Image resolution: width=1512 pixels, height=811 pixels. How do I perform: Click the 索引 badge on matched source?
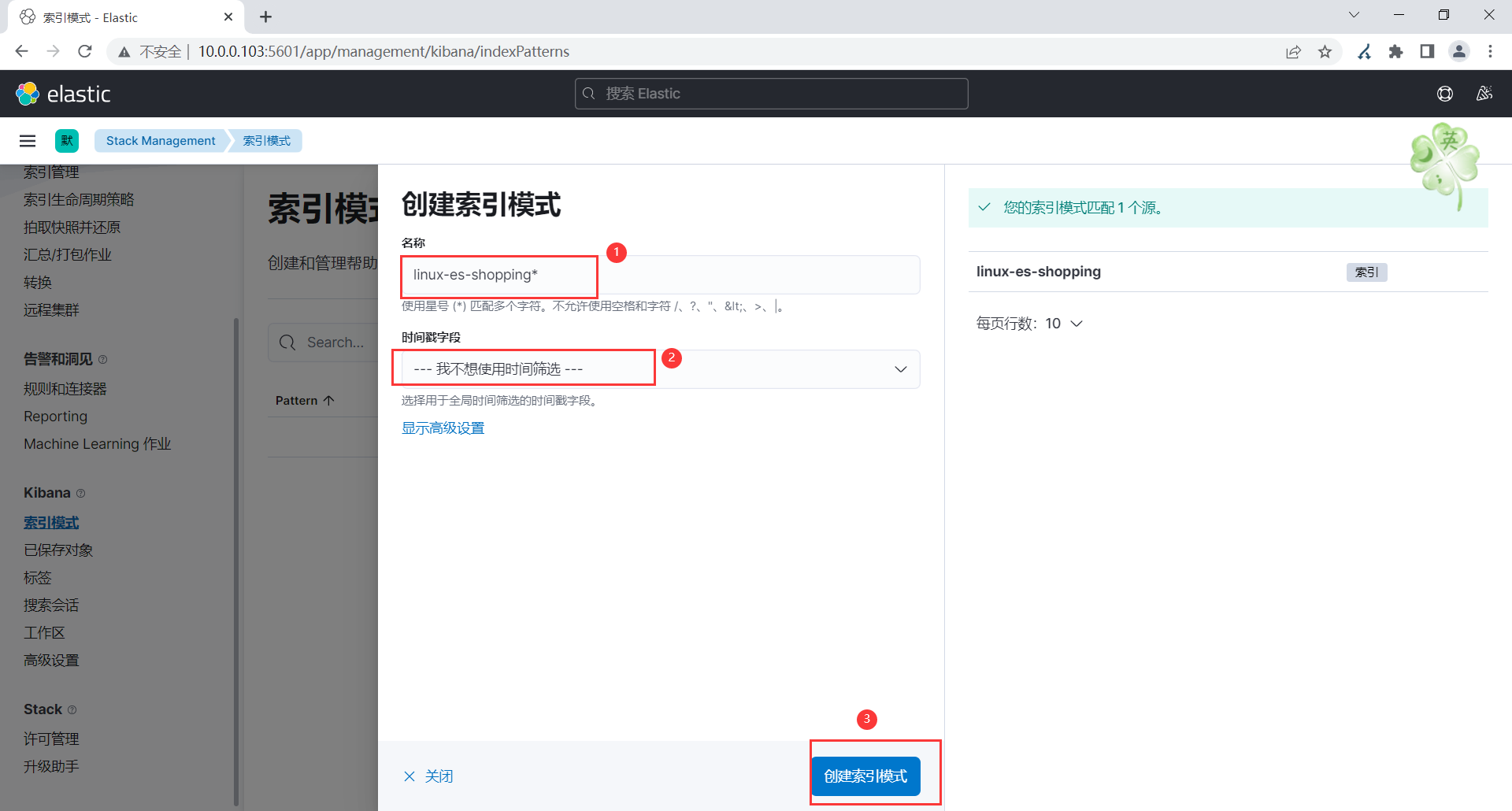[1366, 272]
